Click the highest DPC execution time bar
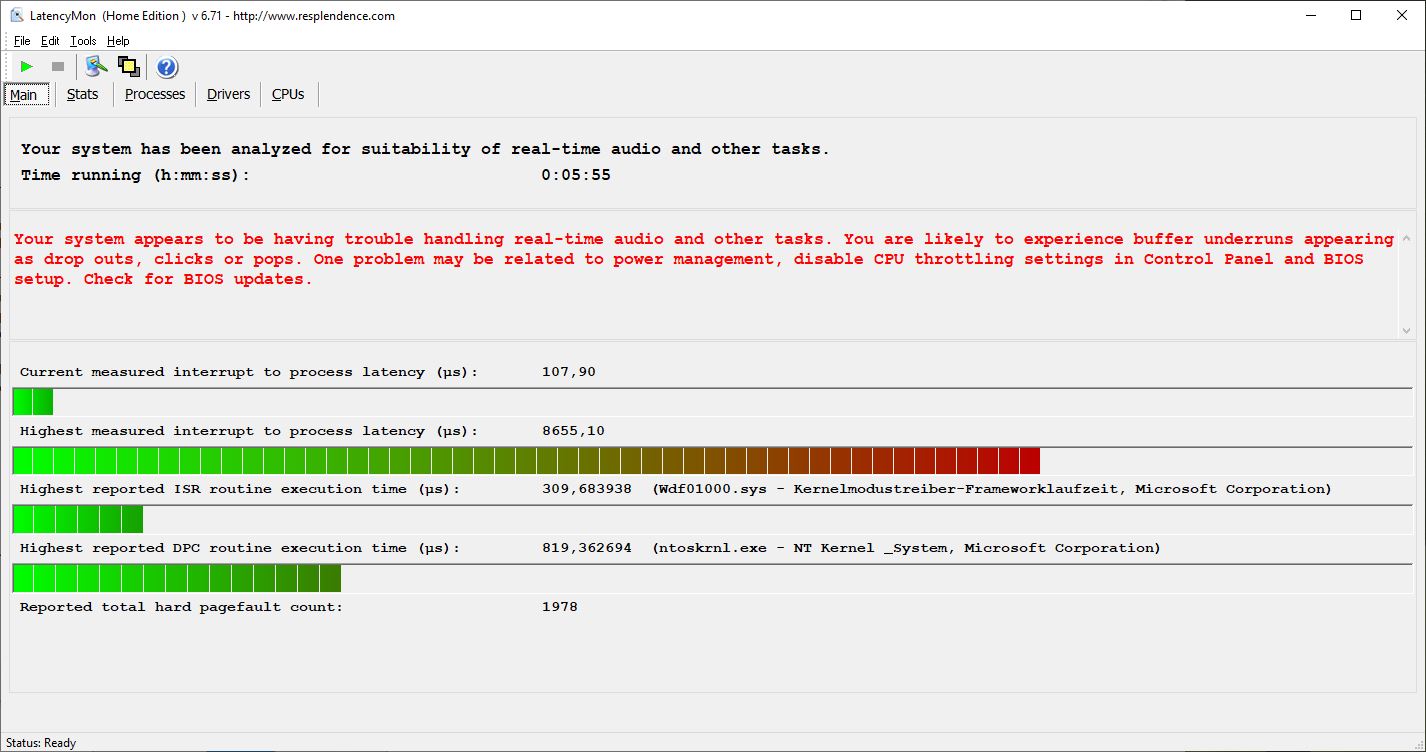The width and height of the screenshot is (1426, 752). pos(712,578)
